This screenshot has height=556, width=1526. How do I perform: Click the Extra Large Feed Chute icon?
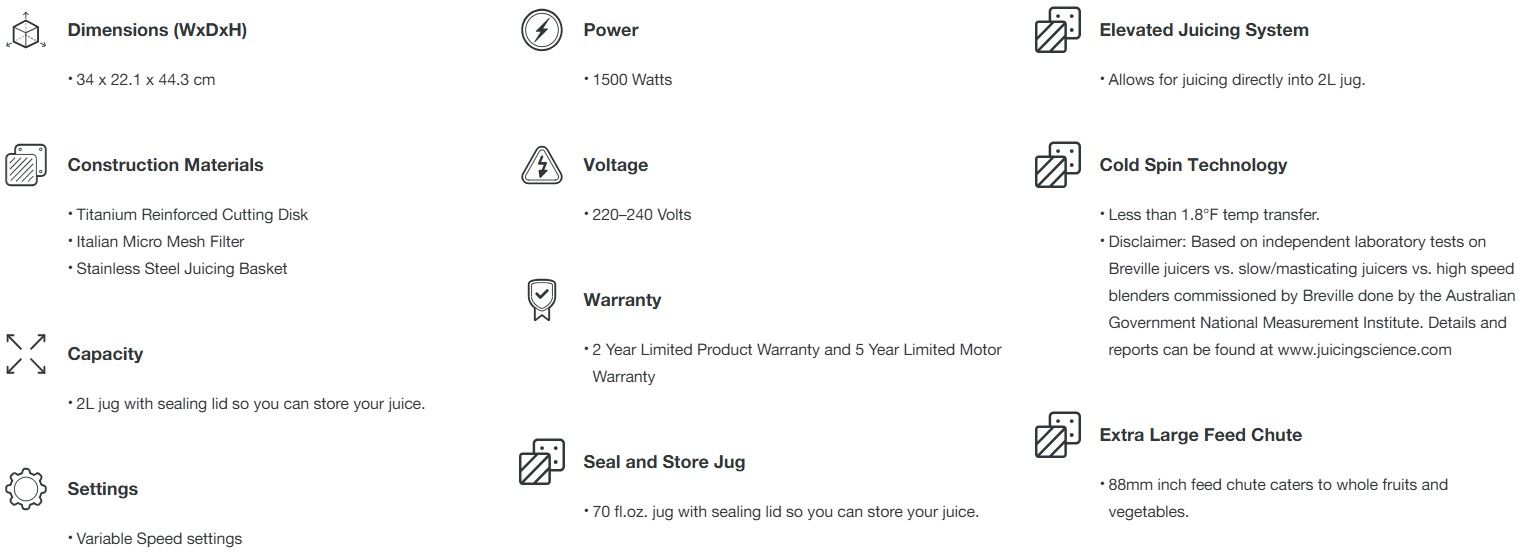tap(1057, 435)
